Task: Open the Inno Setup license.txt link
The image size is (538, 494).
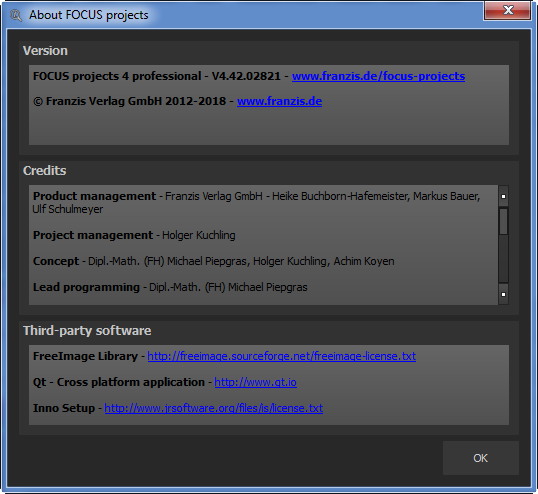Action: coord(214,408)
